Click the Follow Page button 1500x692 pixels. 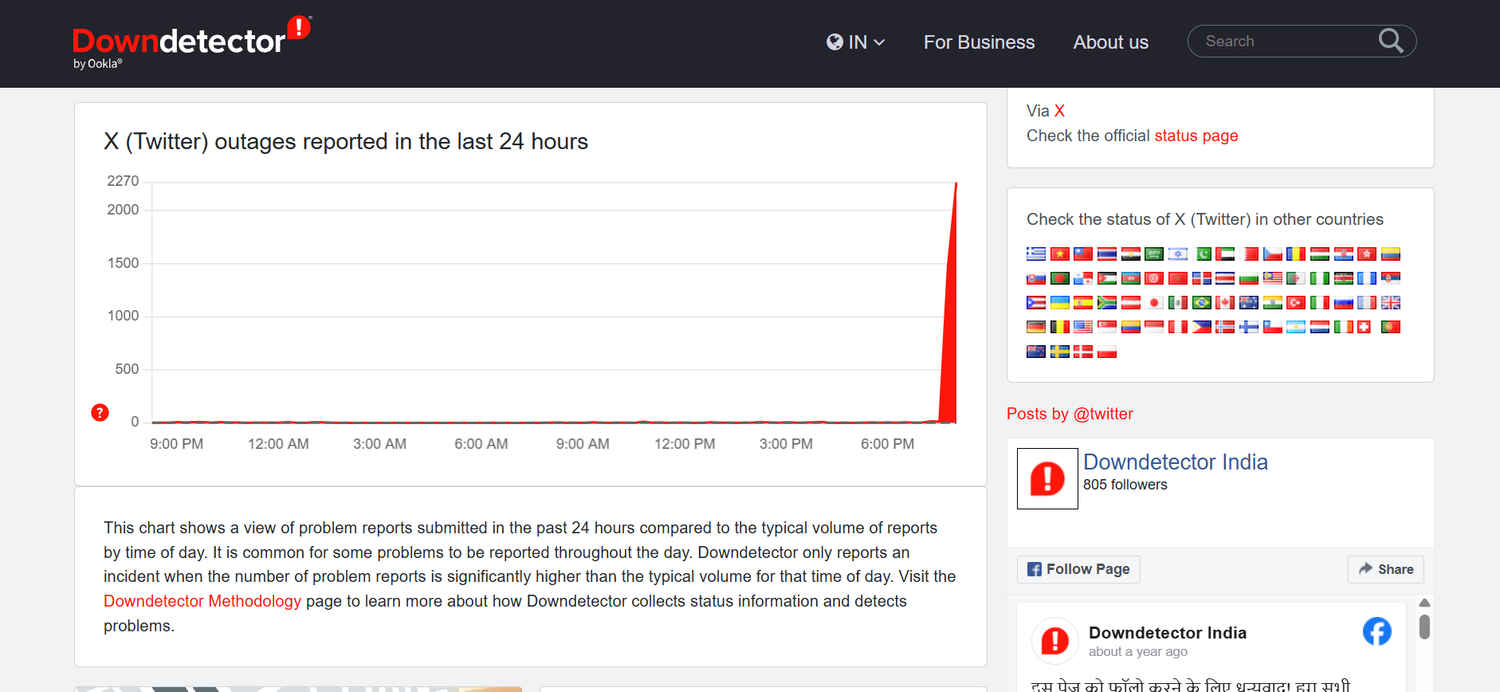(x=1078, y=569)
